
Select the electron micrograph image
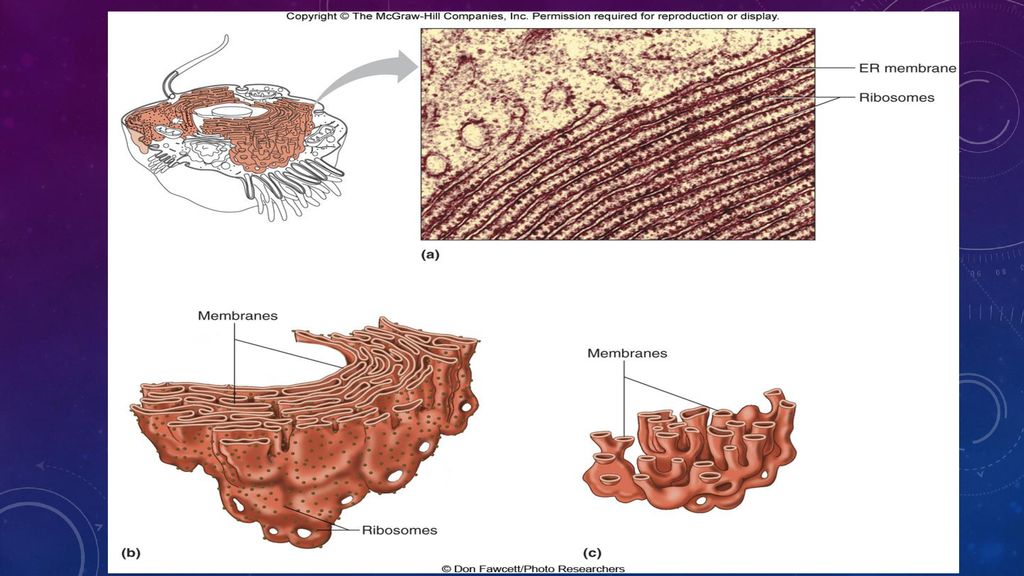point(618,134)
